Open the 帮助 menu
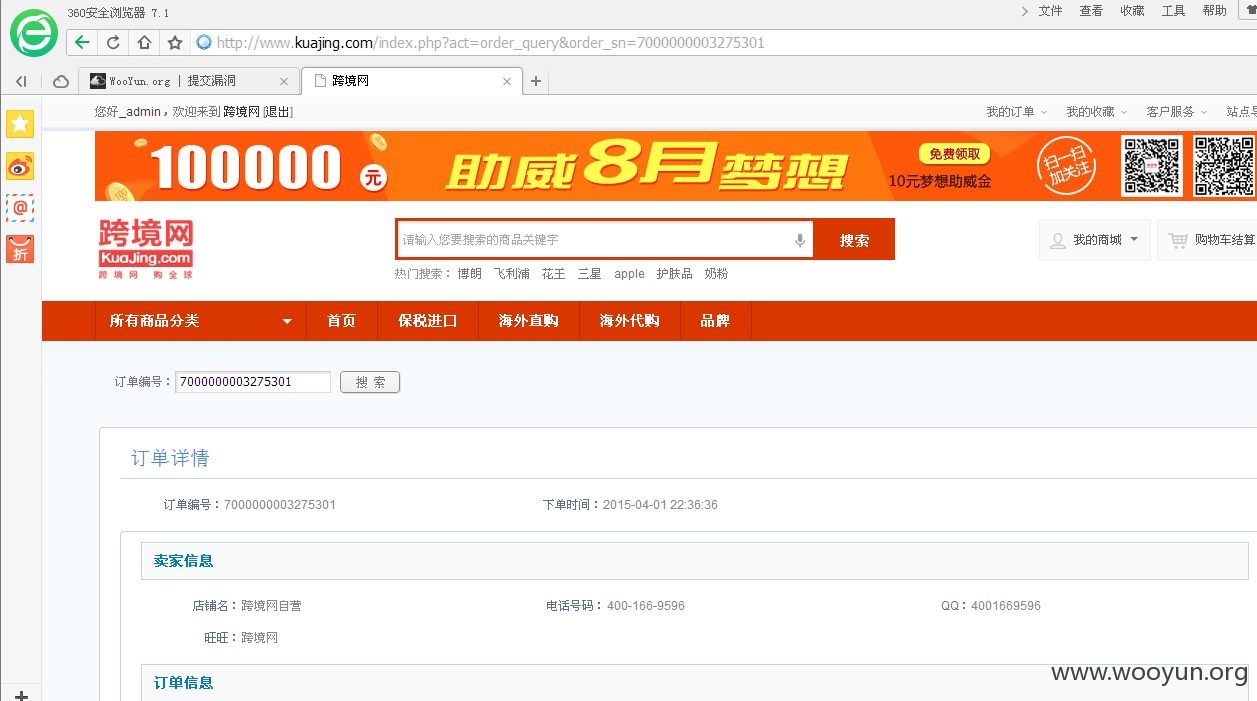The width and height of the screenshot is (1257, 701). (1214, 11)
